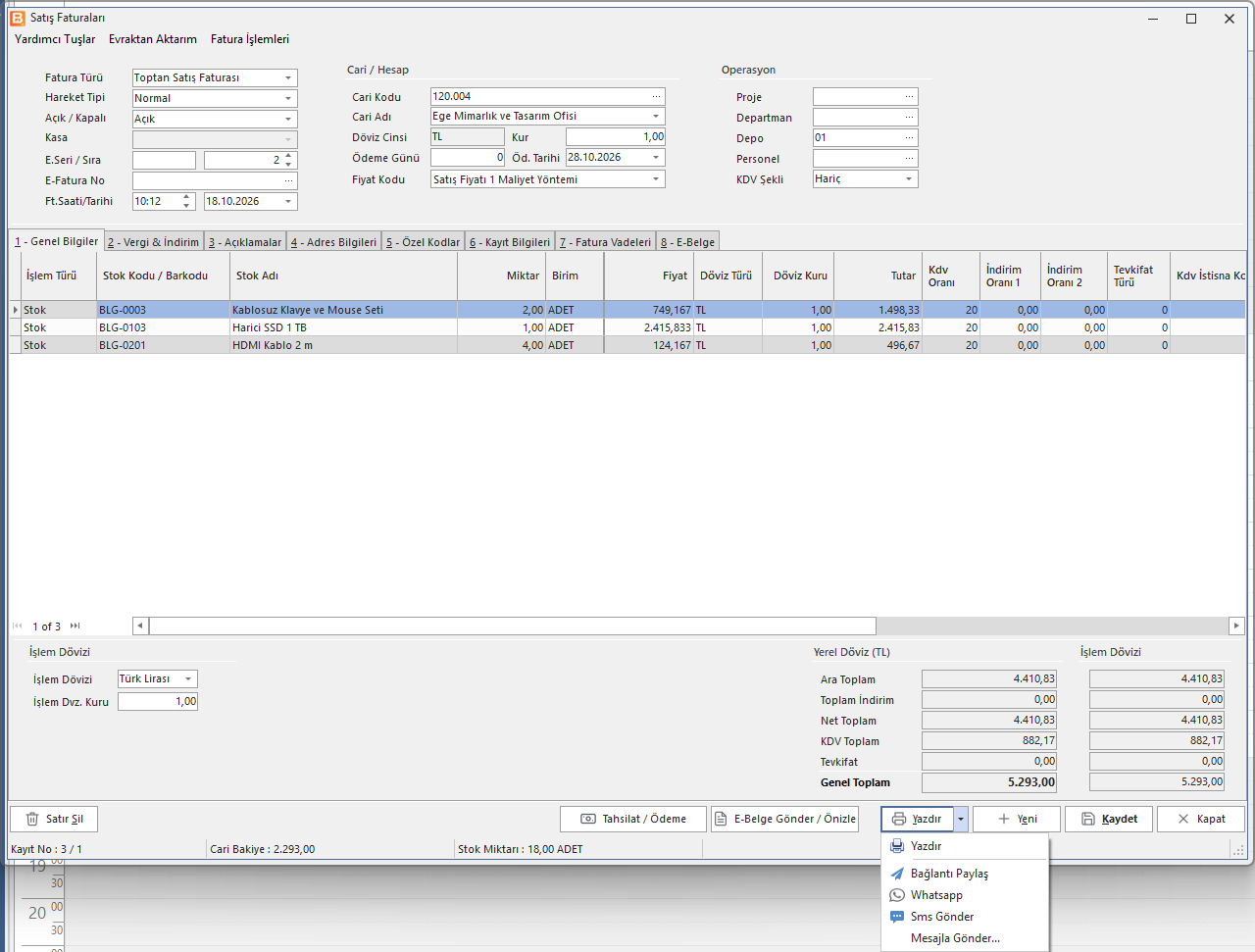Open the Cari Adı dropdown
The image size is (1255, 952).
656,116
